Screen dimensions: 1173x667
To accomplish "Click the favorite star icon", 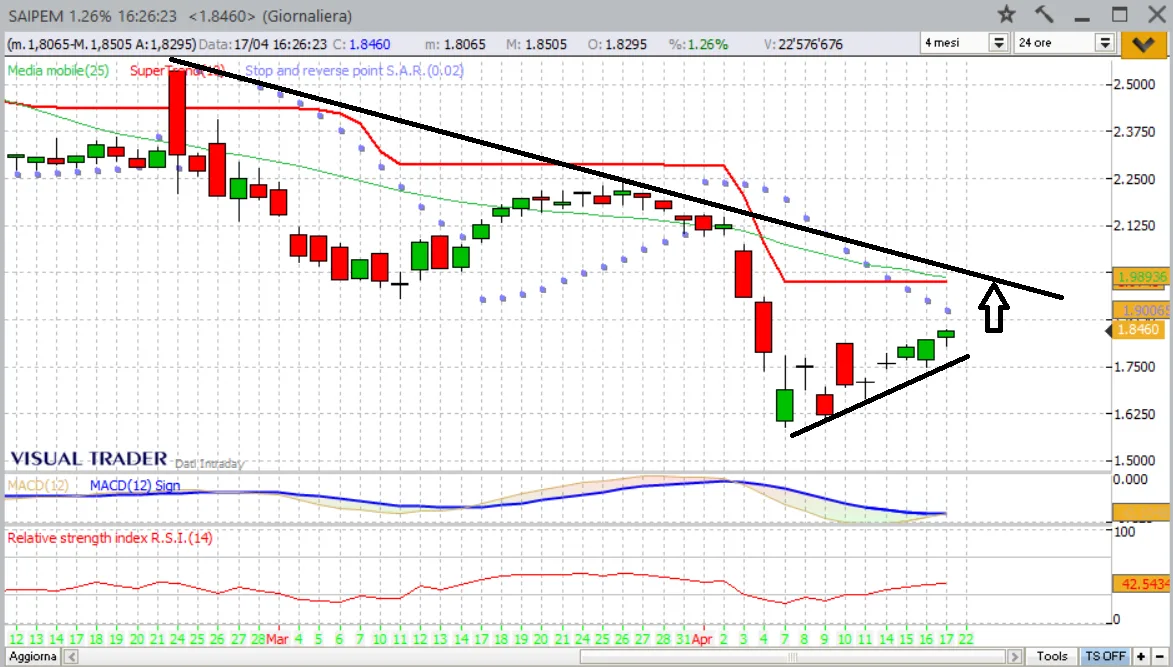I will [1007, 14].
